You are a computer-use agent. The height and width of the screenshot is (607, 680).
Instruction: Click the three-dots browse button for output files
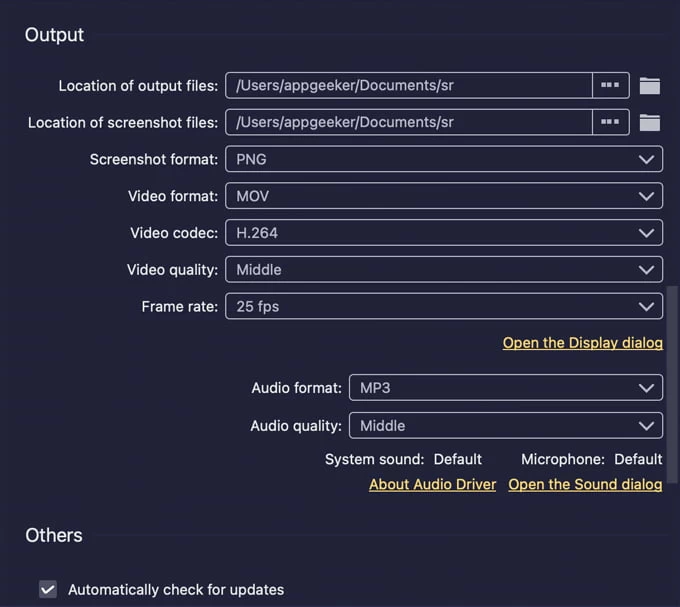click(611, 86)
